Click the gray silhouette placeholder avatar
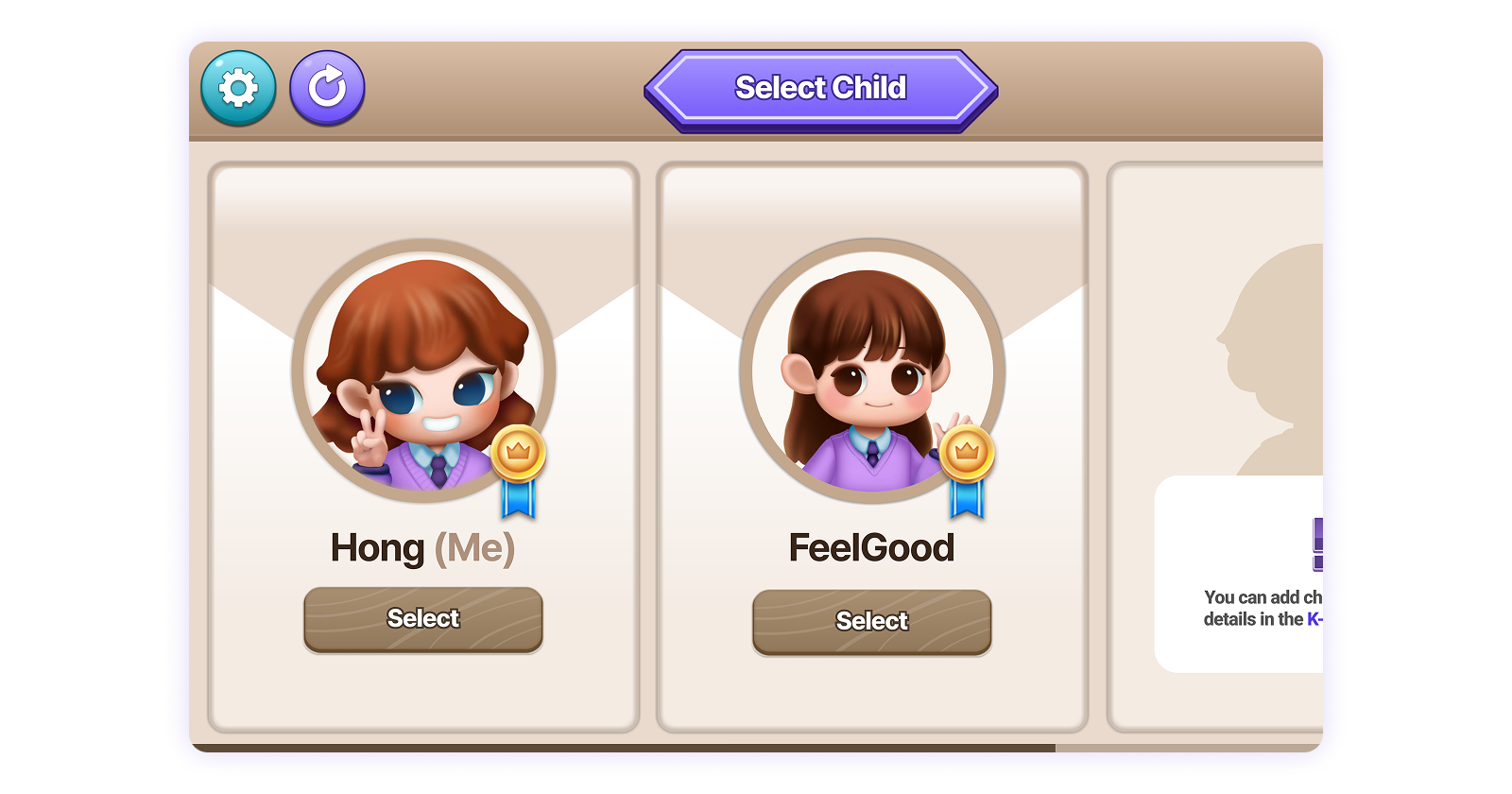 click(1270, 359)
